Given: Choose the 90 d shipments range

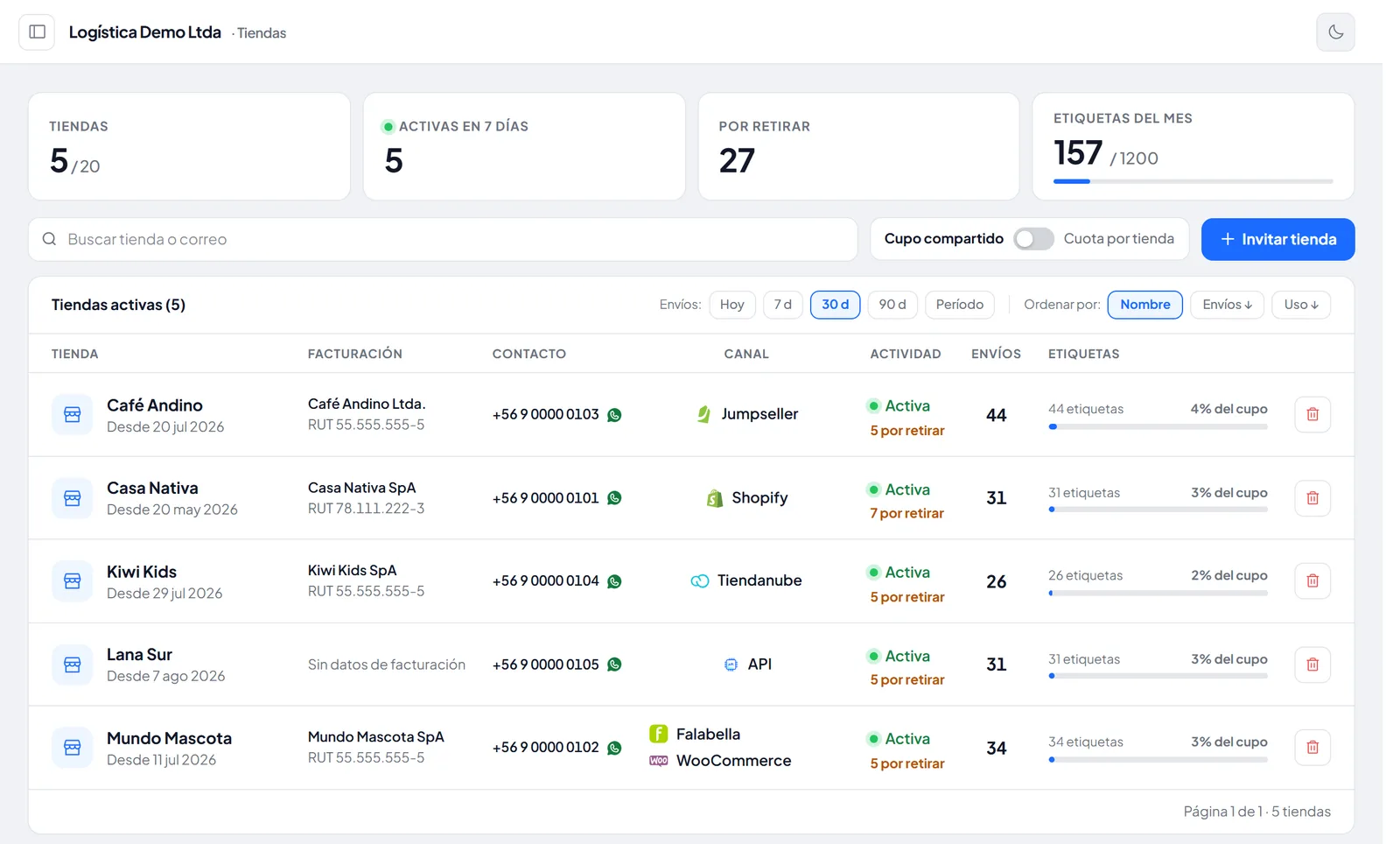Looking at the screenshot, I should [x=892, y=305].
